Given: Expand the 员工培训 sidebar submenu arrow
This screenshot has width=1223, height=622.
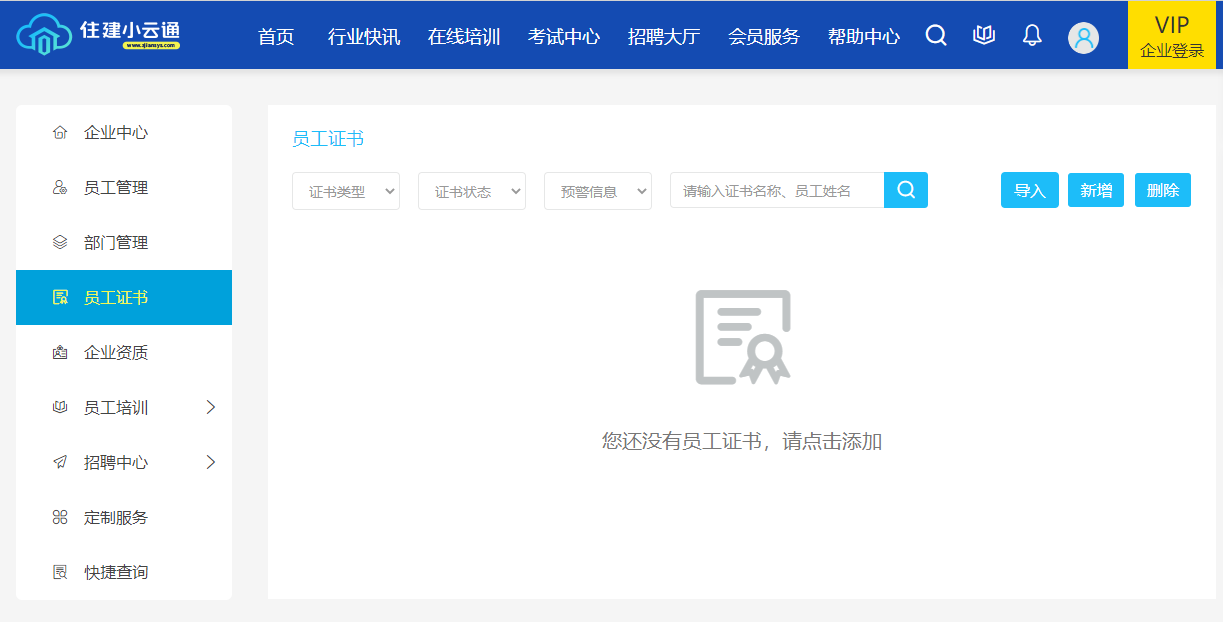Looking at the screenshot, I should coord(210,407).
